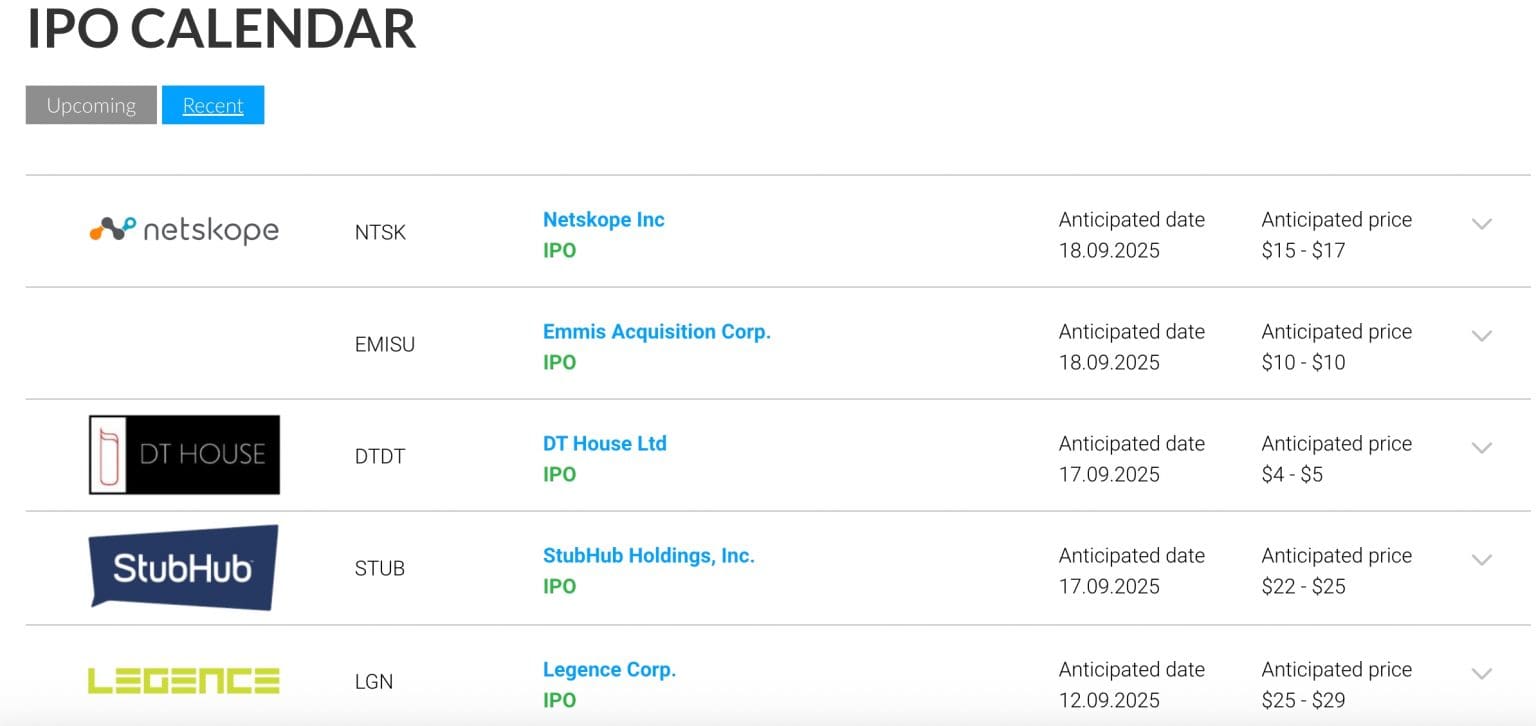1536x726 pixels.
Task: Click the Legence logo
Action: click(x=184, y=679)
